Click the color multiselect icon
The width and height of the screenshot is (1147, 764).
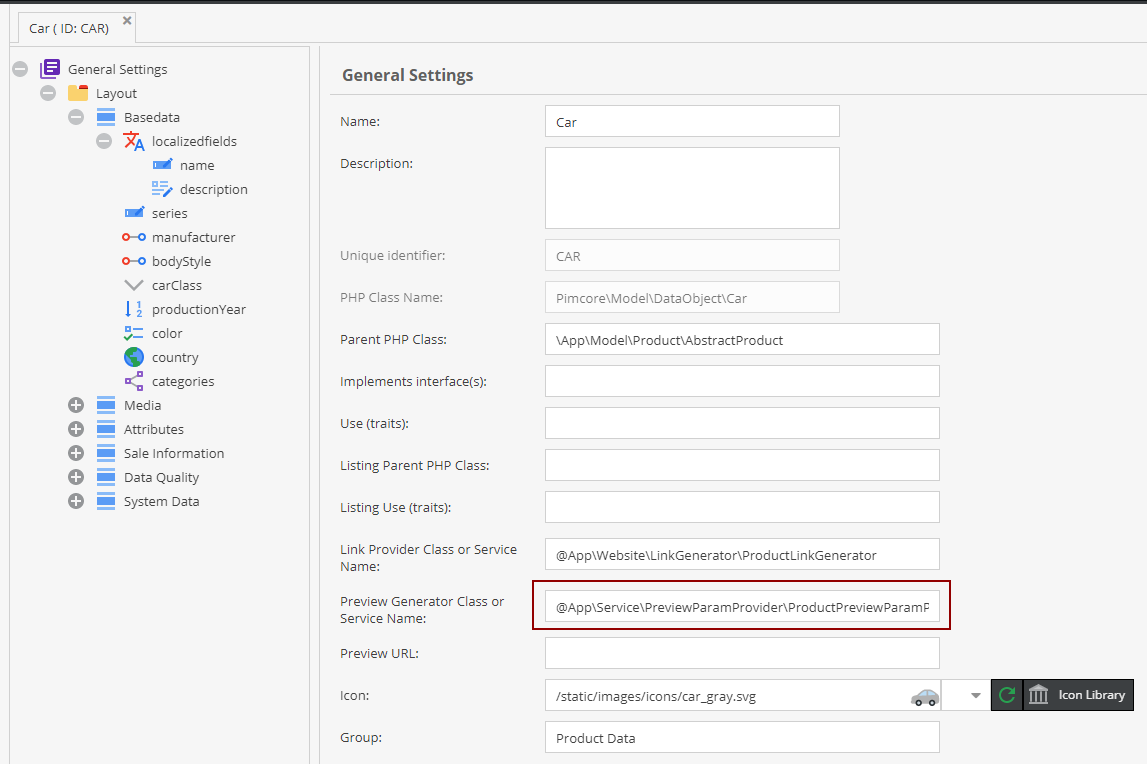134,333
